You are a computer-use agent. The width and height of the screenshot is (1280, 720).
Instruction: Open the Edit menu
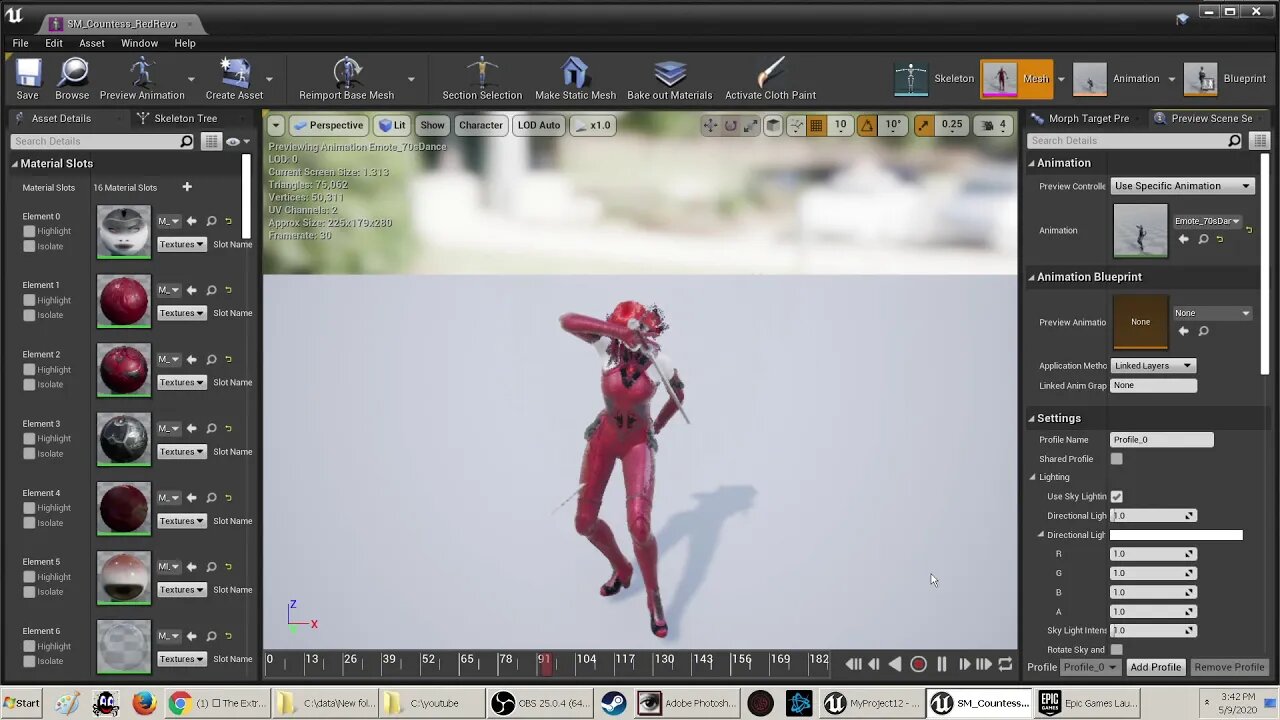click(54, 43)
